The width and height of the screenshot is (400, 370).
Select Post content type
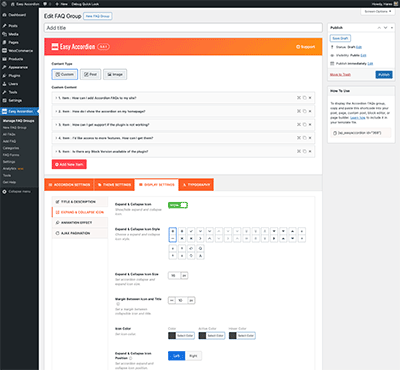point(90,74)
